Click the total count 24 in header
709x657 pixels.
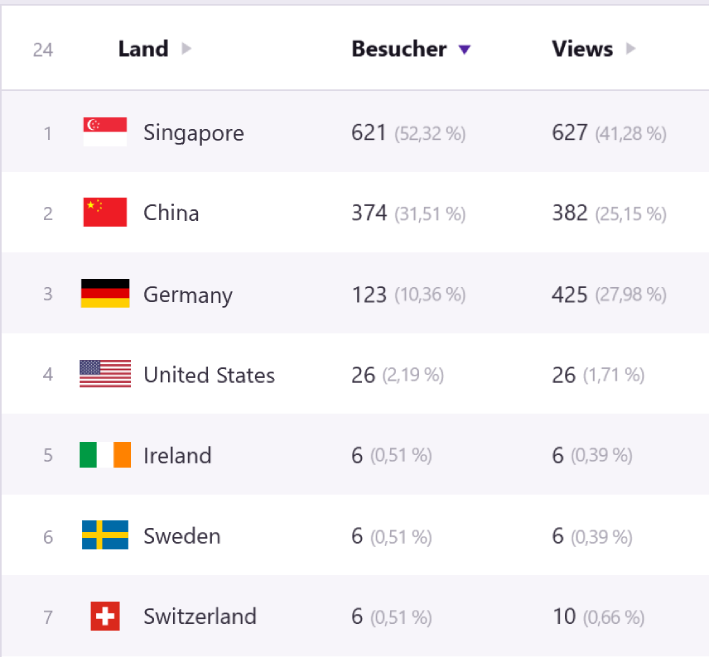coord(43,50)
